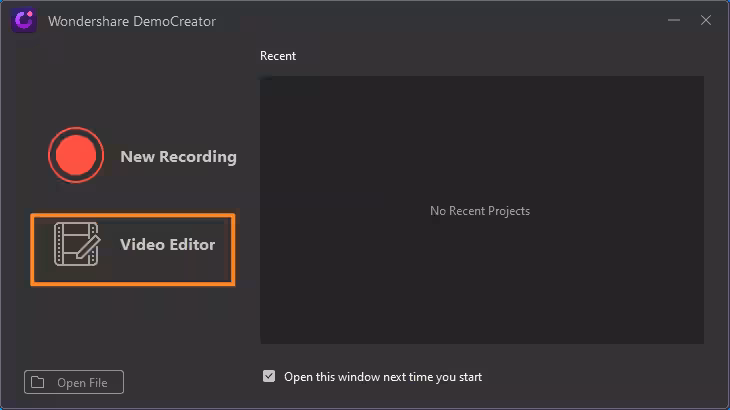
Task: Click the 'No Recent Projects' message
Action: click(x=480, y=211)
